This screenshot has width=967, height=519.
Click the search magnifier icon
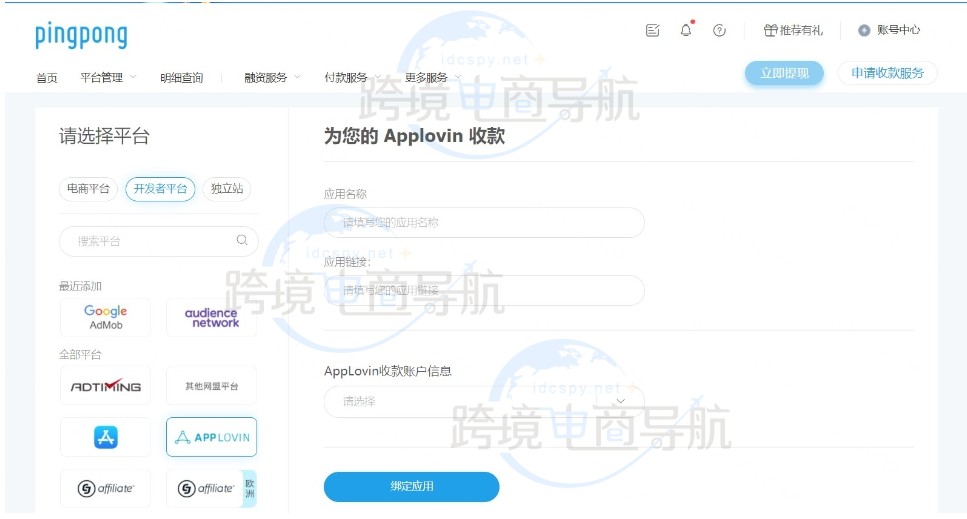[x=242, y=240]
